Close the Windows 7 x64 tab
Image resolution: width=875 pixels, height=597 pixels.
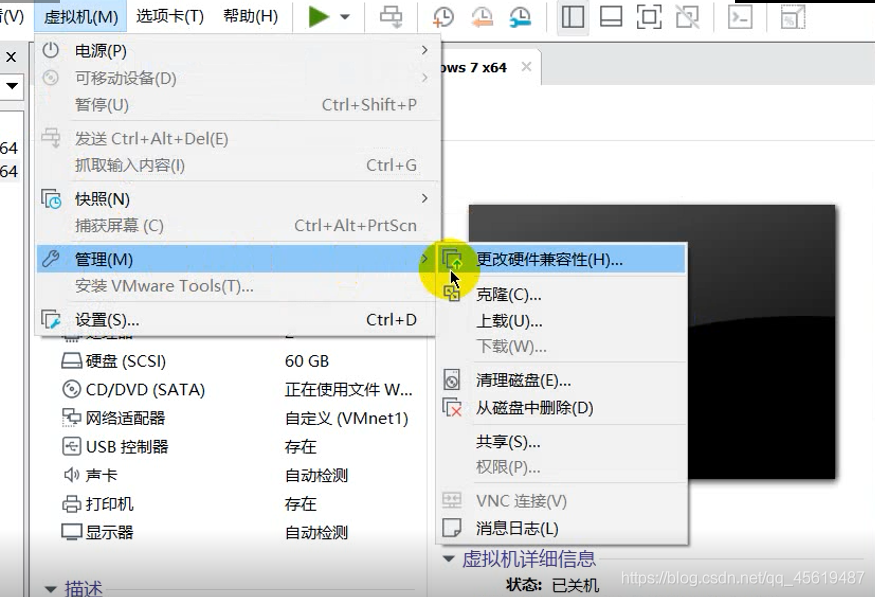[526, 67]
